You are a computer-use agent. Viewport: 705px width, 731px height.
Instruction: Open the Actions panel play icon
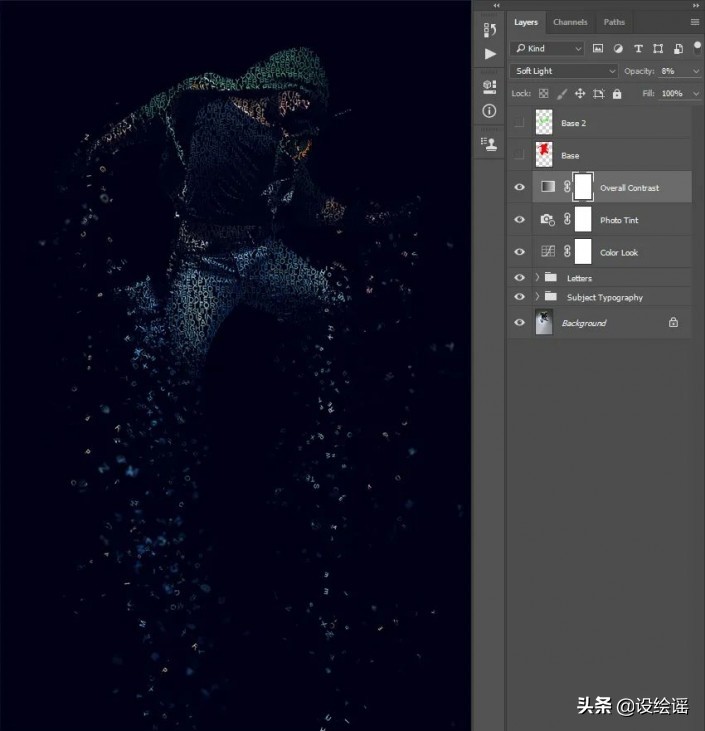pyautogui.click(x=489, y=54)
